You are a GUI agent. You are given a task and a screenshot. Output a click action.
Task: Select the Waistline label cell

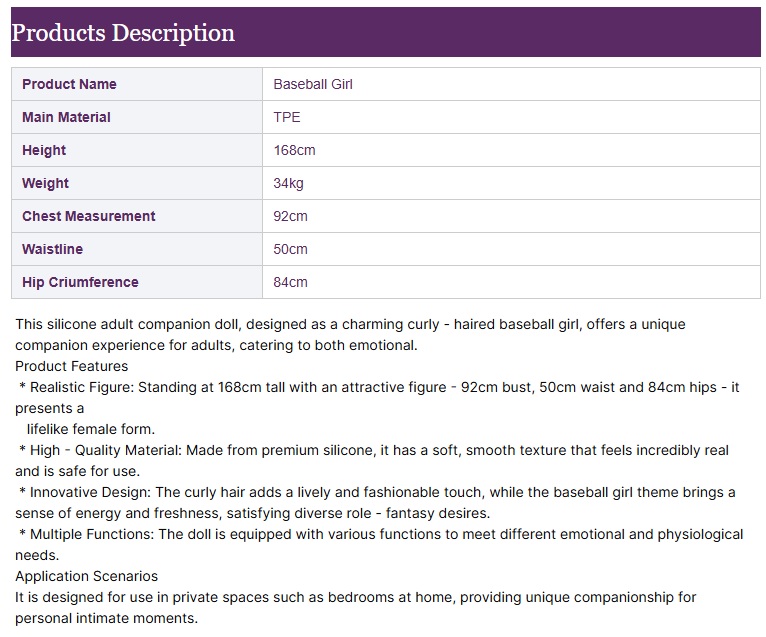[52, 249]
